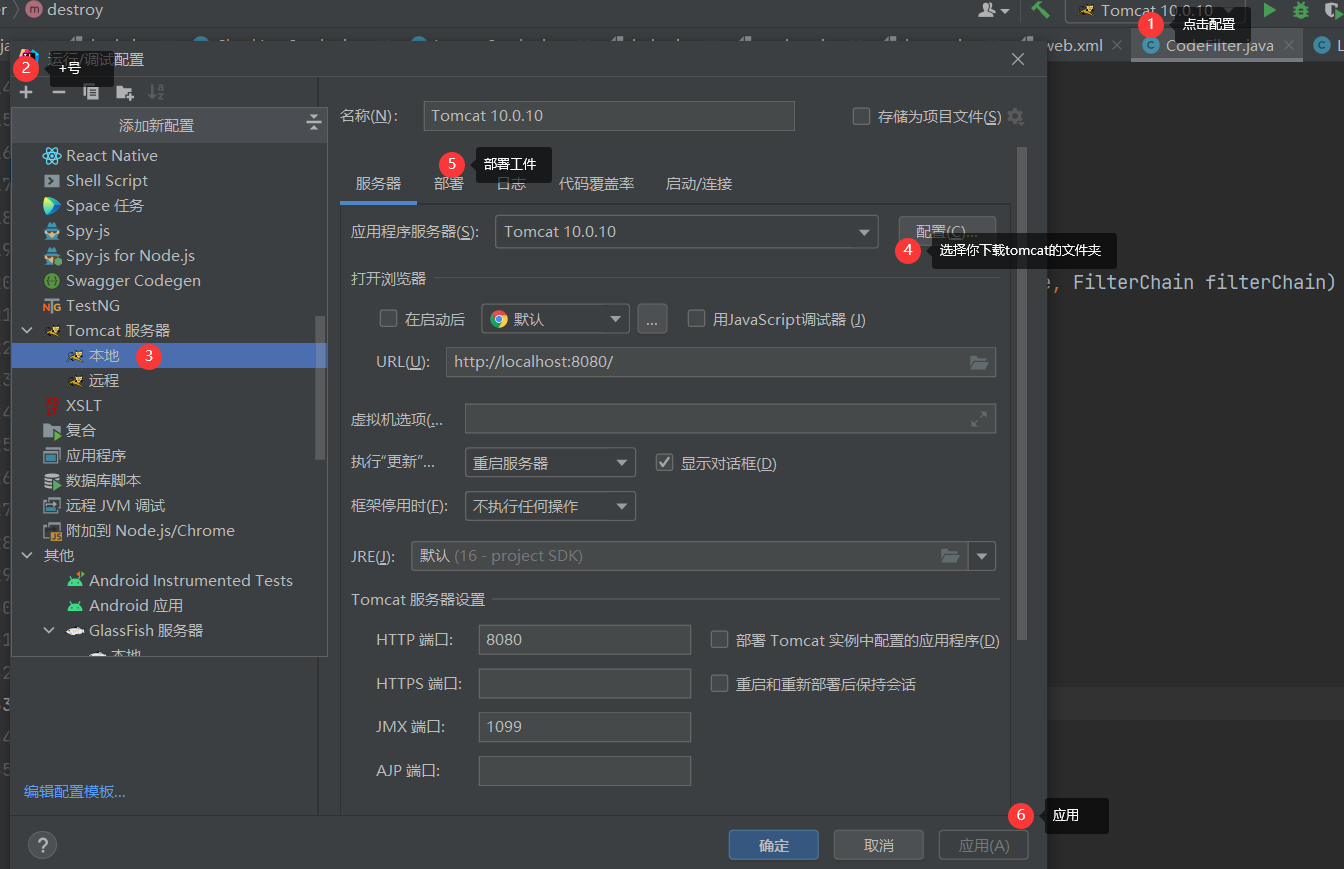
Task: Click the add configuration plus icon
Action: click(26, 92)
